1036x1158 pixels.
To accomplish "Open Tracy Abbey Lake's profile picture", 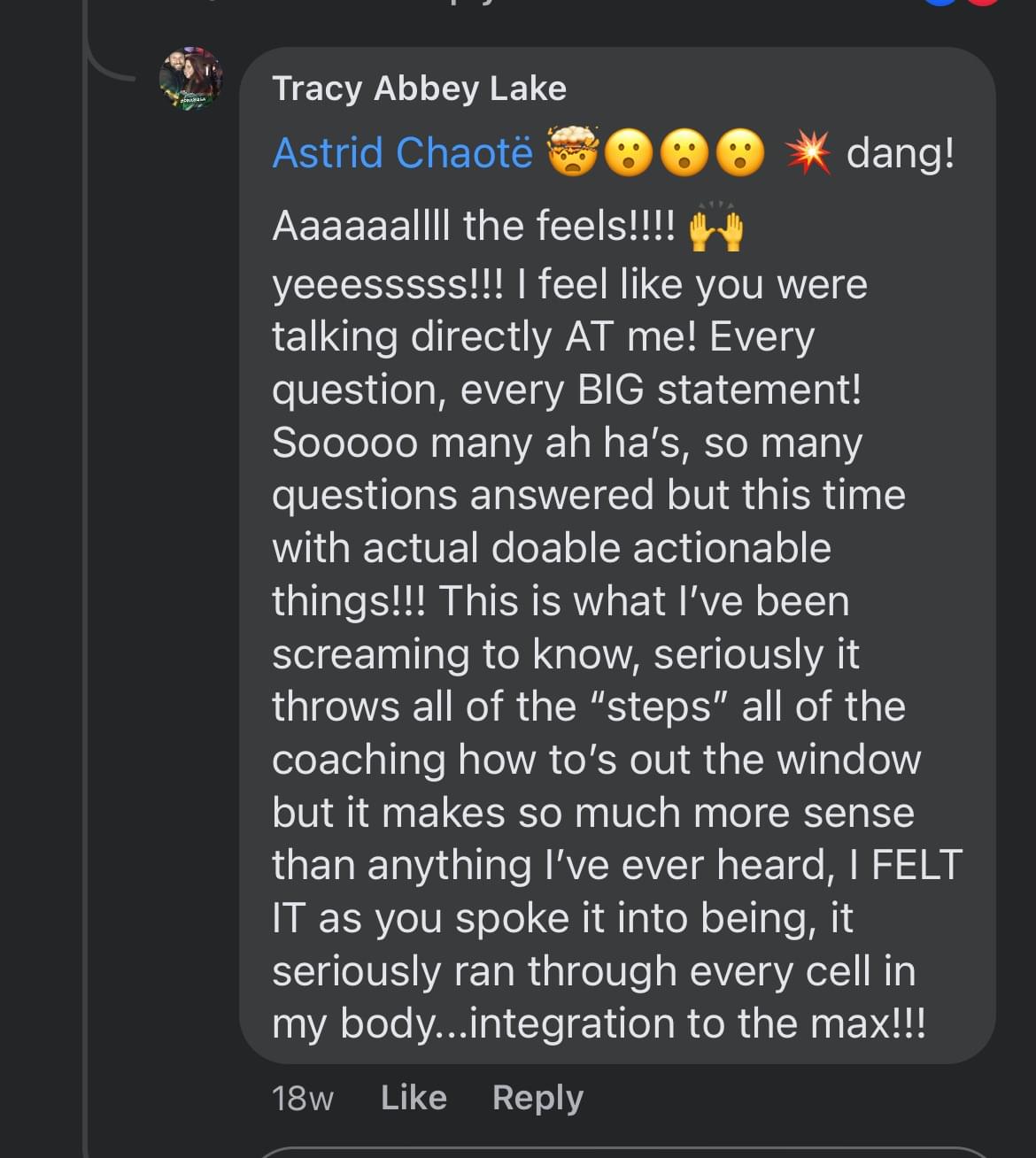I will point(190,79).
